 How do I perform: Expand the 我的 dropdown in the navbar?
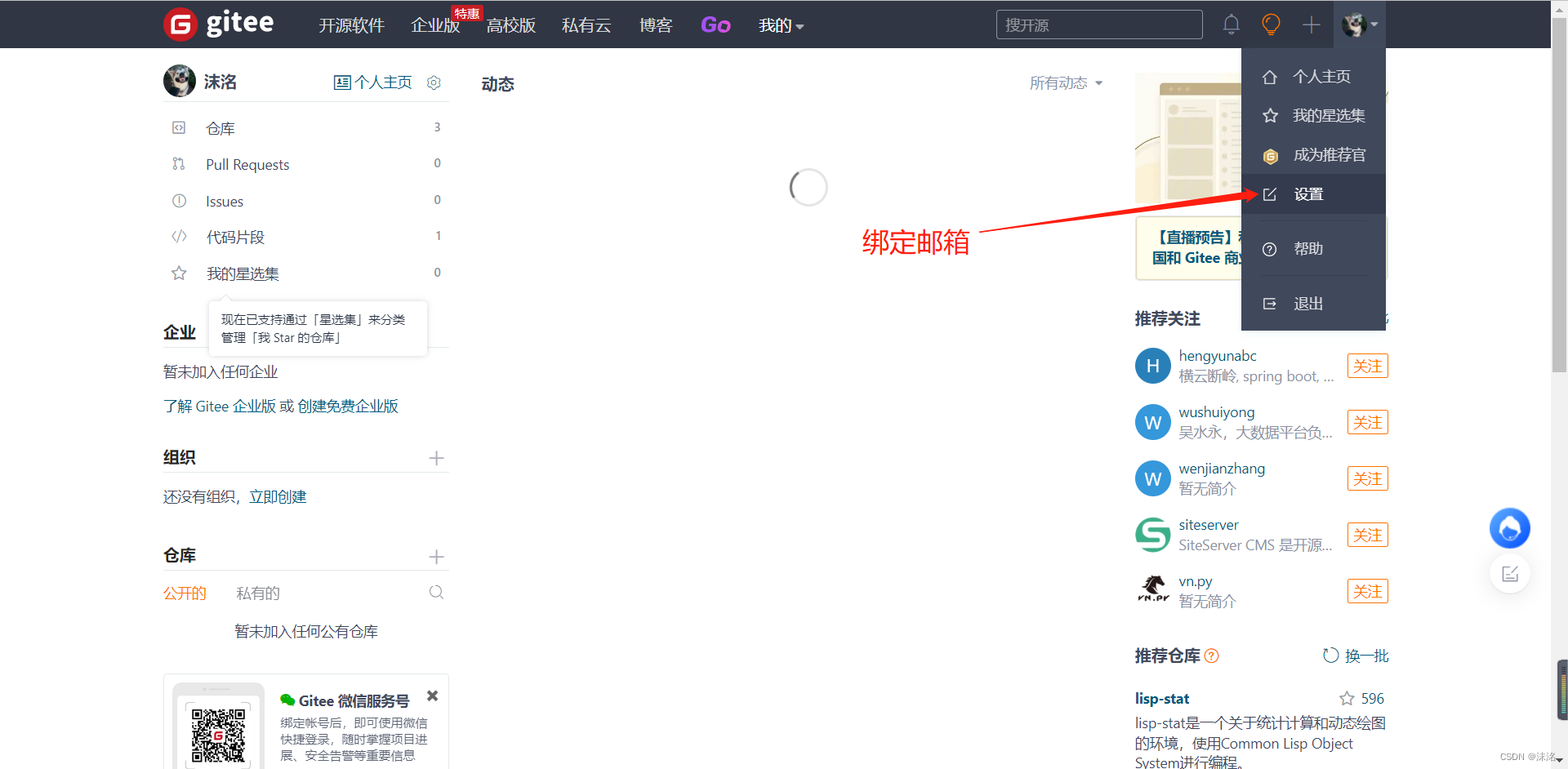[782, 25]
